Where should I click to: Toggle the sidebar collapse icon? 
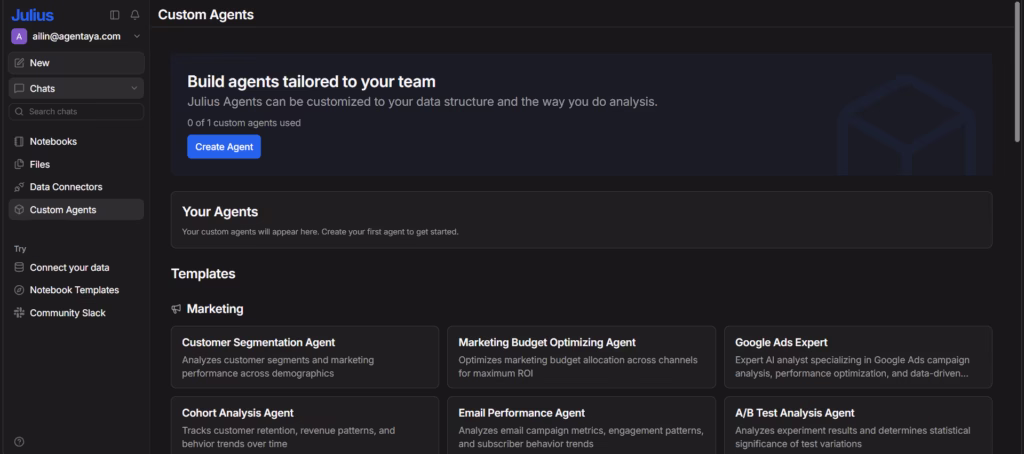(x=115, y=14)
